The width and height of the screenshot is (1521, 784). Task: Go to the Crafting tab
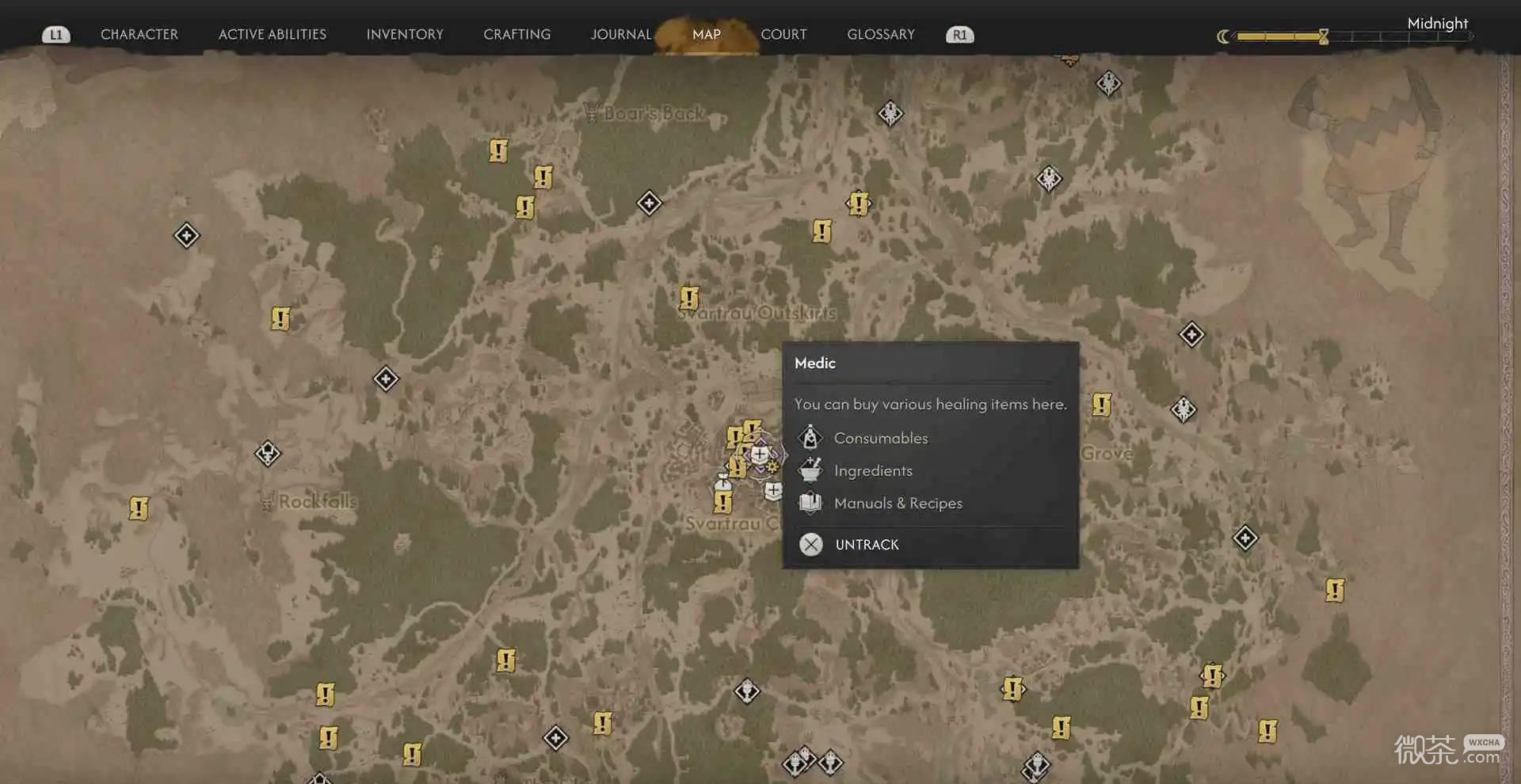click(517, 34)
